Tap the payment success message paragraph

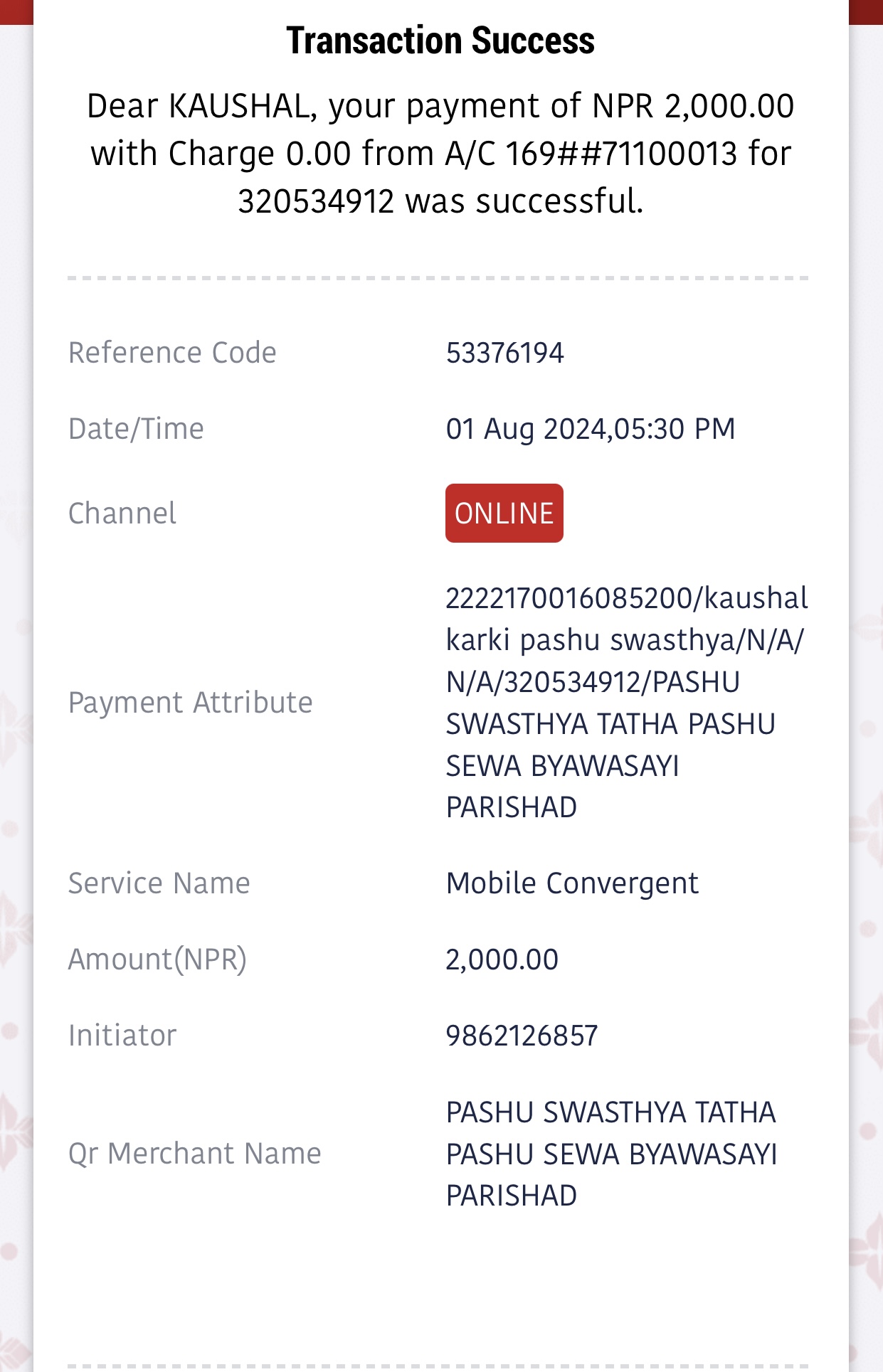(440, 154)
